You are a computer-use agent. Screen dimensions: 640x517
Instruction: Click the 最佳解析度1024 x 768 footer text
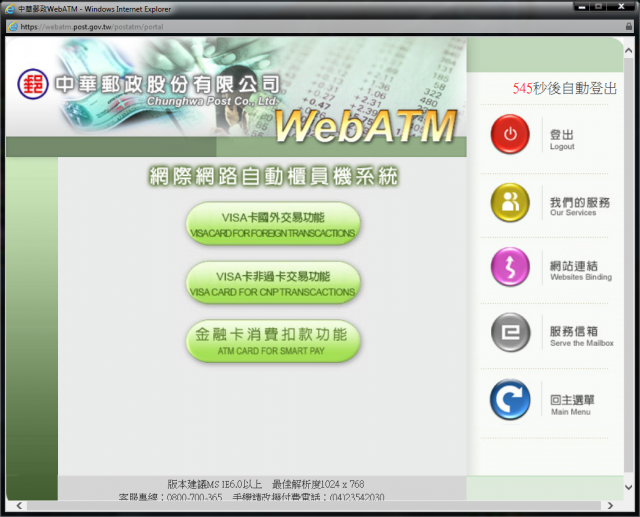pos(318,484)
